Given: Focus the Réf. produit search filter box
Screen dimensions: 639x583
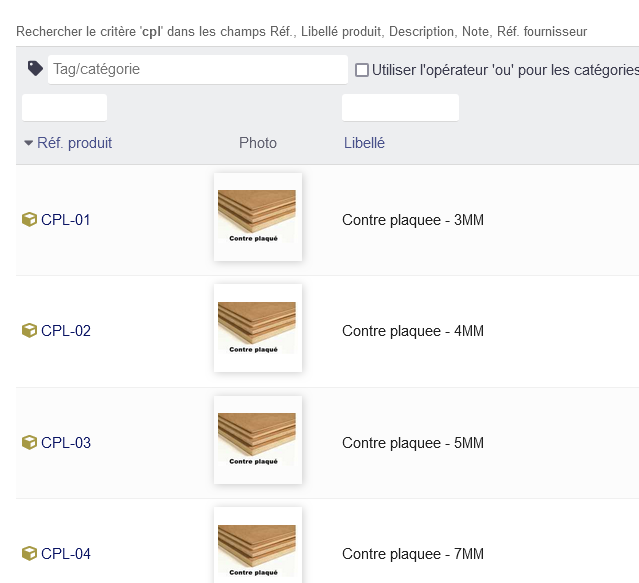Looking at the screenshot, I should [64, 107].
